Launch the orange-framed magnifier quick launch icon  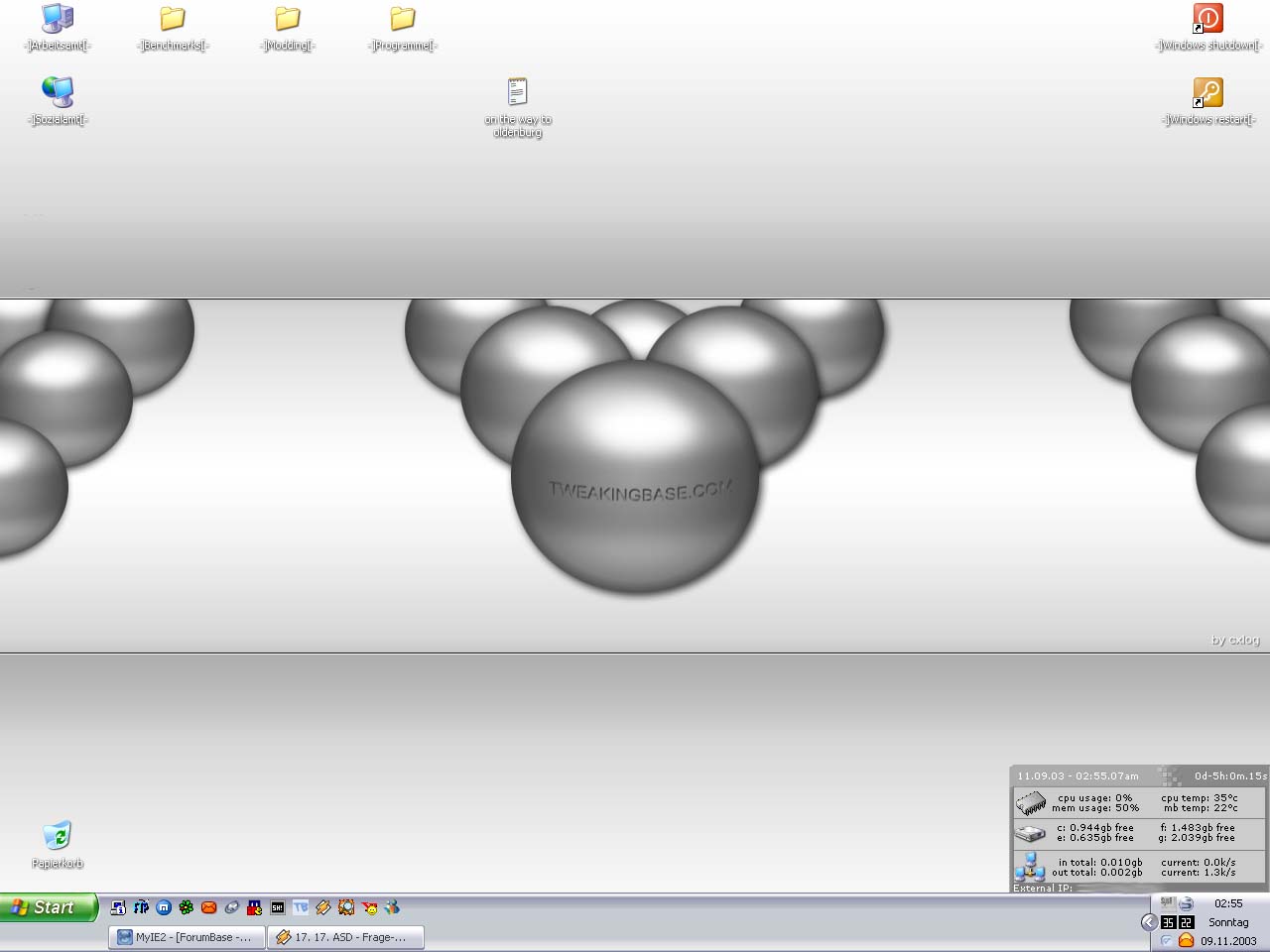pos(346,907)
